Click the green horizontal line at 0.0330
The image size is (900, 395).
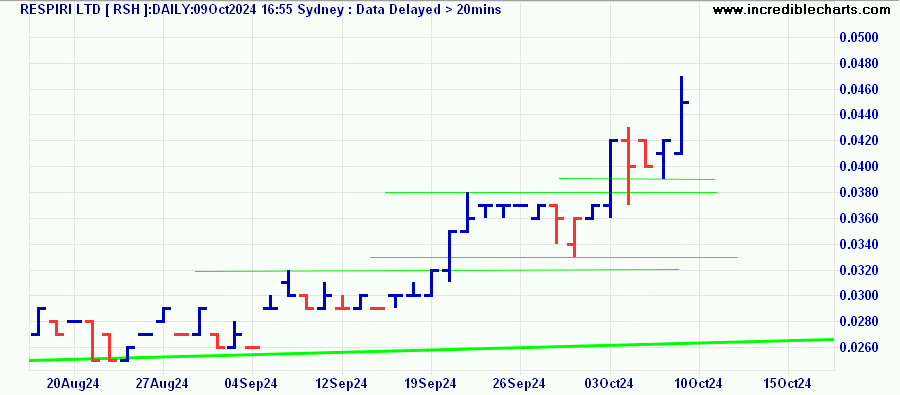coord(553,258)
